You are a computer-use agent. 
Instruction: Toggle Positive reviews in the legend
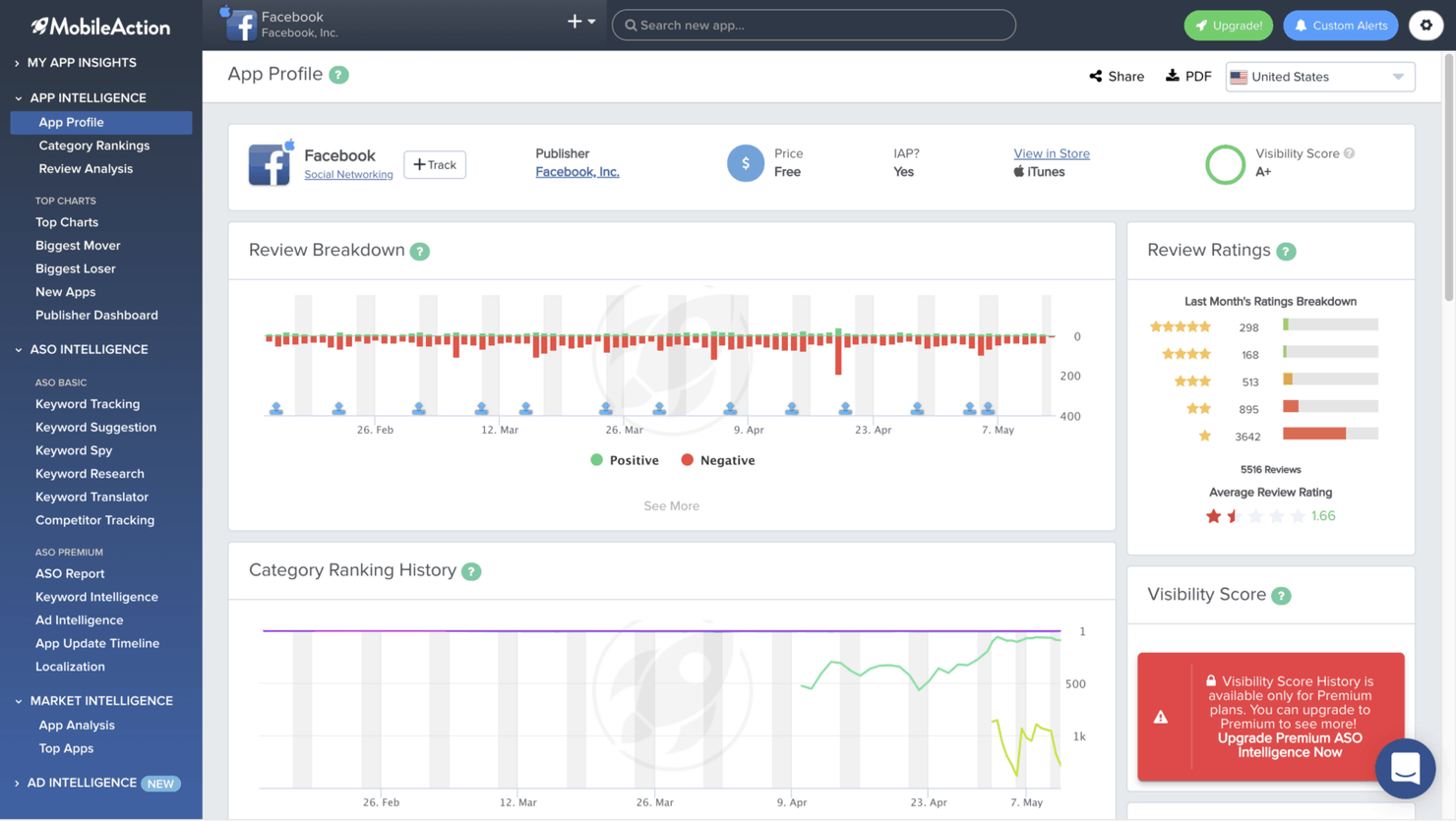(x=624, y=459)
